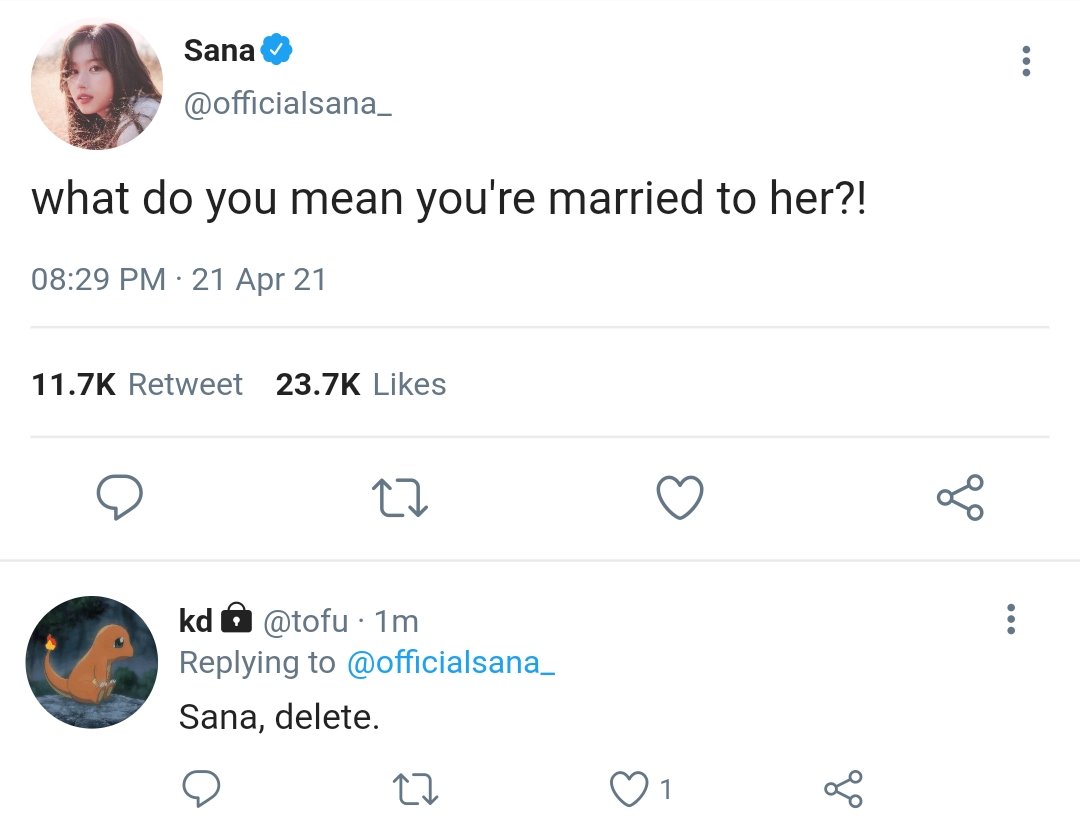Click the blue verified badge next to Sana
This screenshot has height=828, width=1080.
pyautogui.click(x=277, y=50)
